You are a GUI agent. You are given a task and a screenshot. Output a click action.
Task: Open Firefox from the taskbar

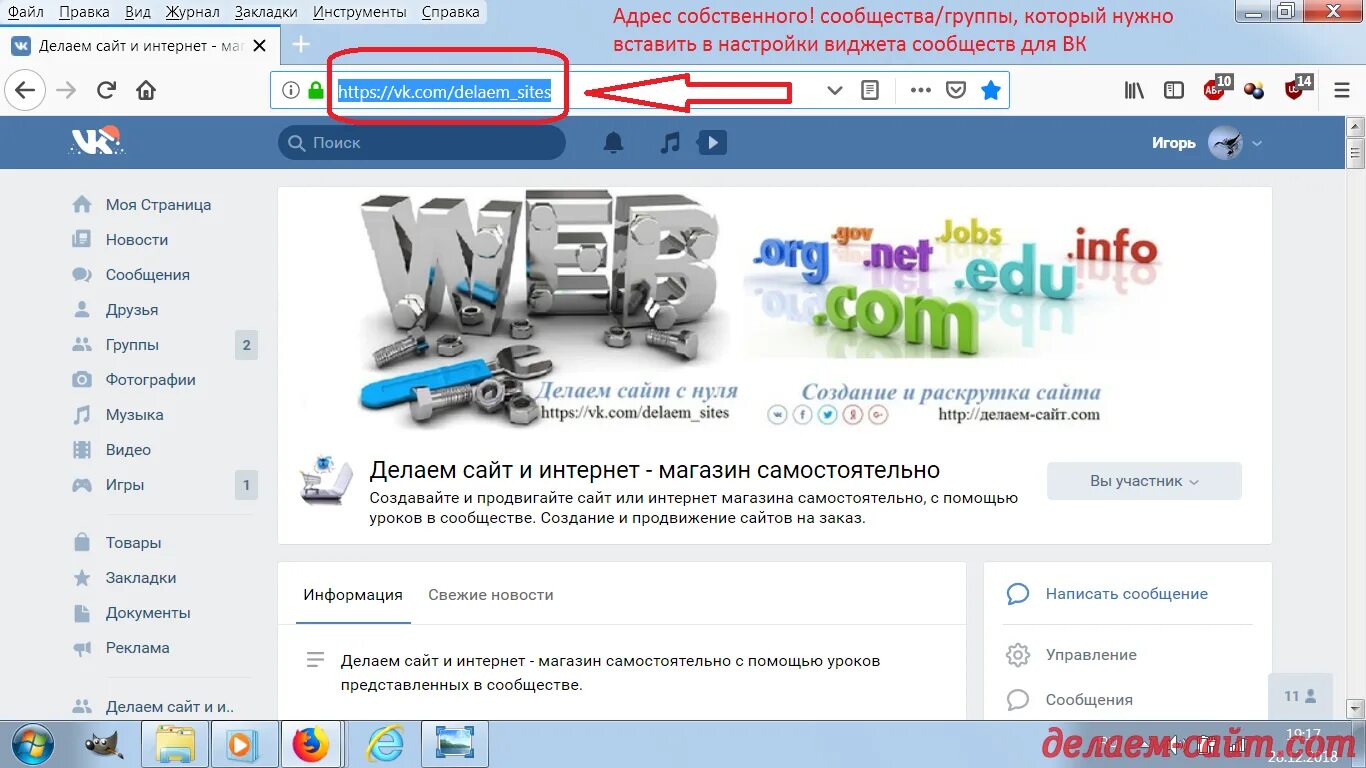point(311,744)
